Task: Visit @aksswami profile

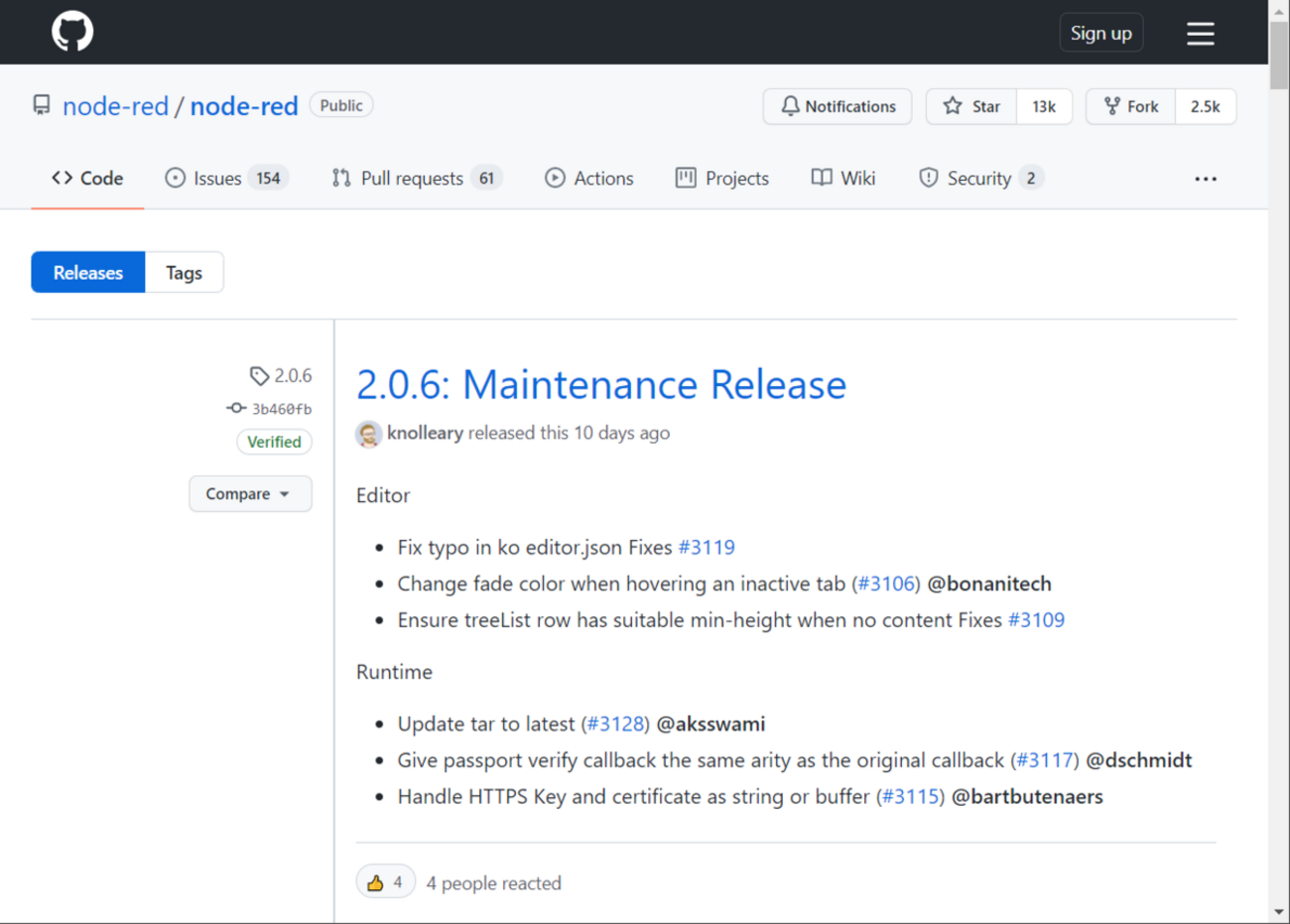Action: pos(710,725)
